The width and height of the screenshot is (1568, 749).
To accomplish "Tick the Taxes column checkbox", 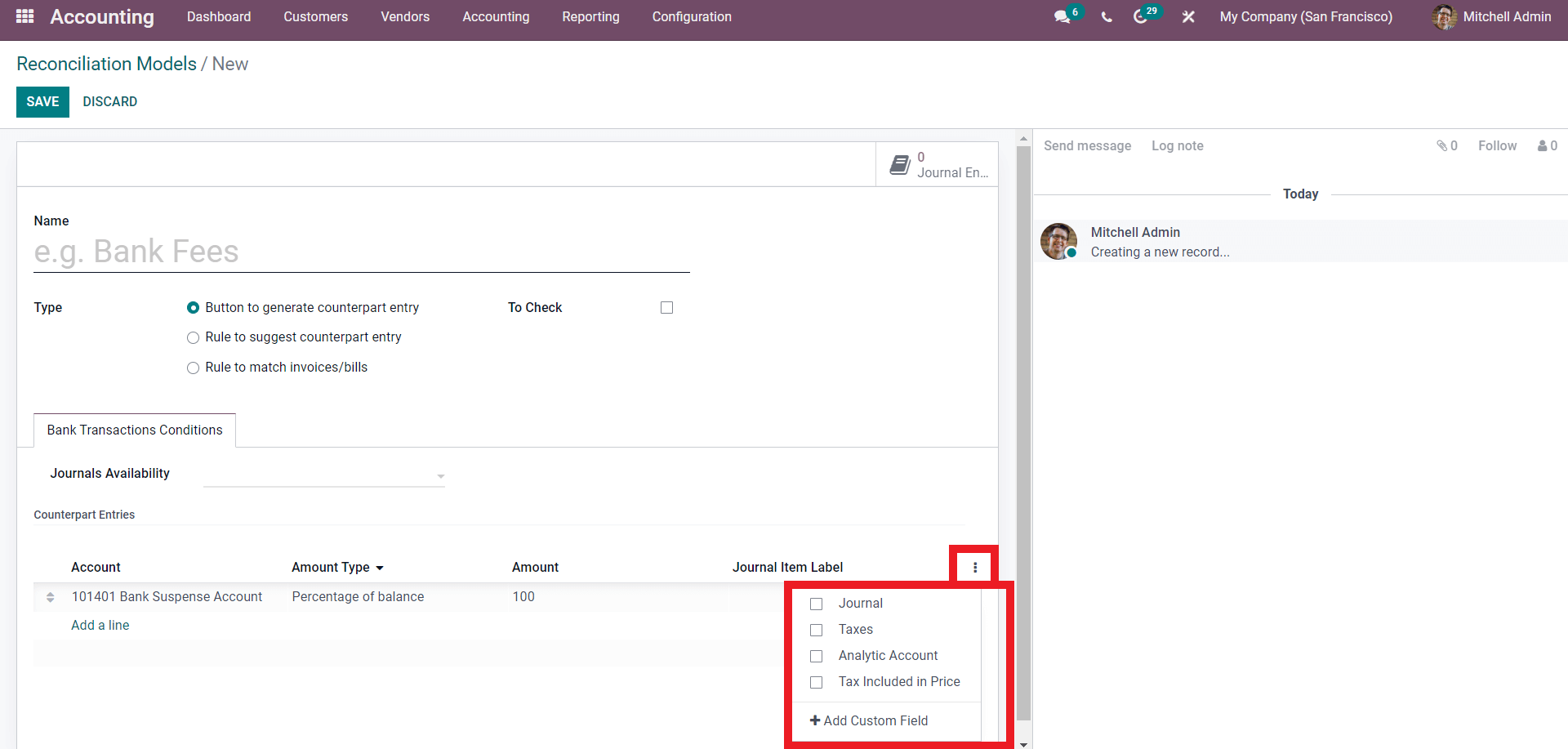I will pyautogui.click(x=816, y=630).
